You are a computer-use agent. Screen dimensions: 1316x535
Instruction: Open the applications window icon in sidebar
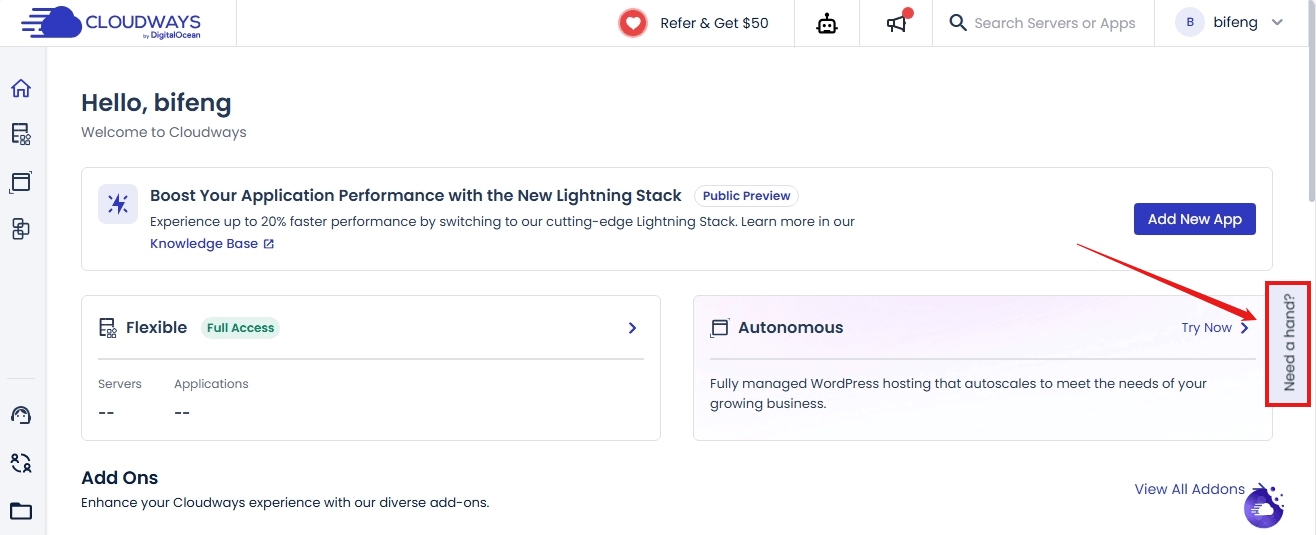(x=21, y=182)
